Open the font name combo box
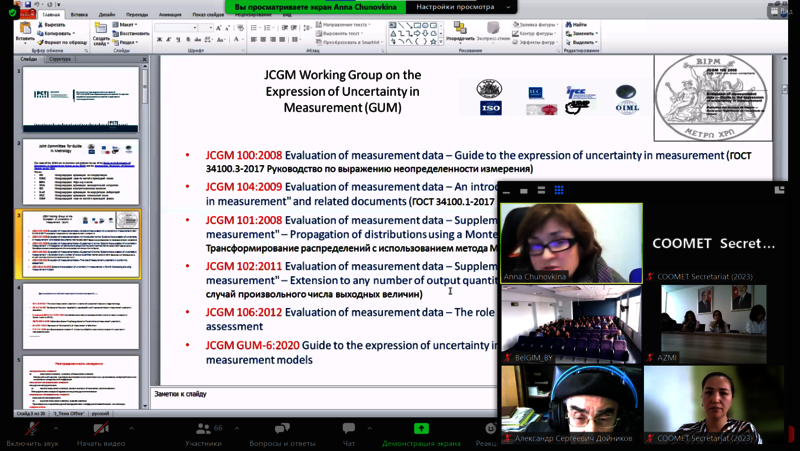 tap(176, 28)
